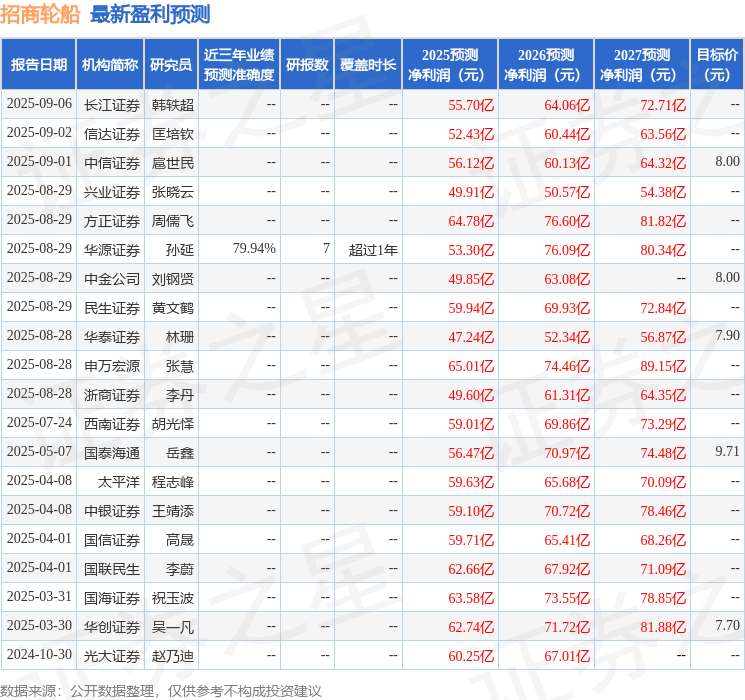
Task: Select the 2025预测净利润 column header
Action: click(x=450, y=65)
